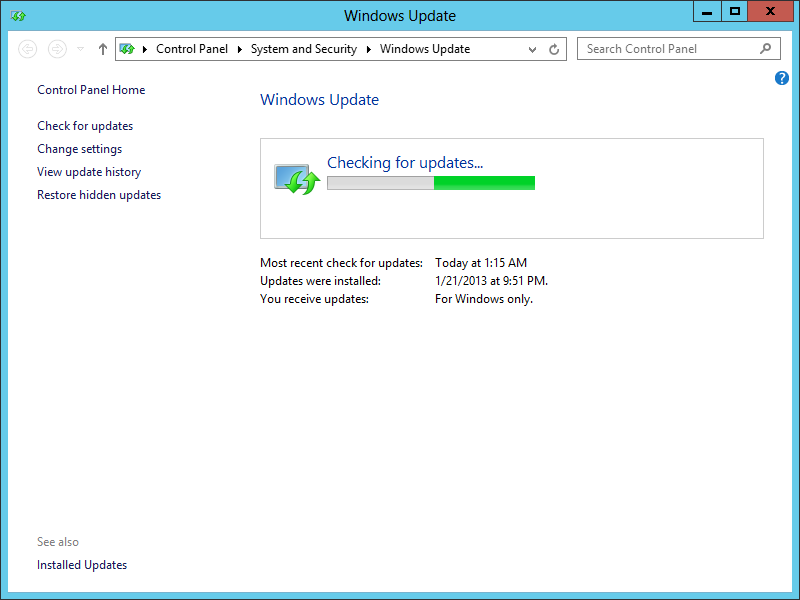Click the magnifier icon in the search box
The height and width of the screenshot is (600, 800).
766,48
